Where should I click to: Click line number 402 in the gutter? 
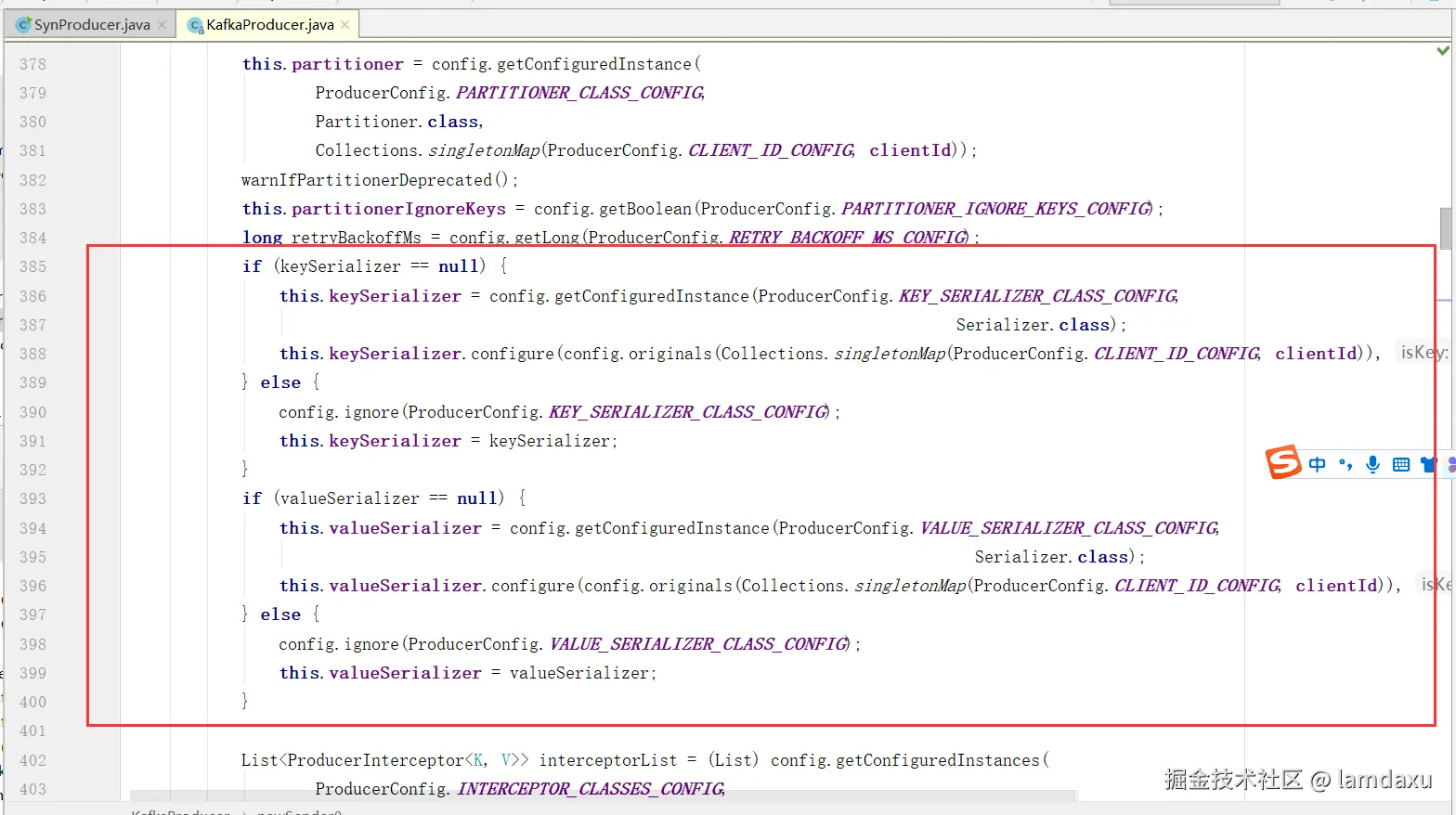[32, 760]
